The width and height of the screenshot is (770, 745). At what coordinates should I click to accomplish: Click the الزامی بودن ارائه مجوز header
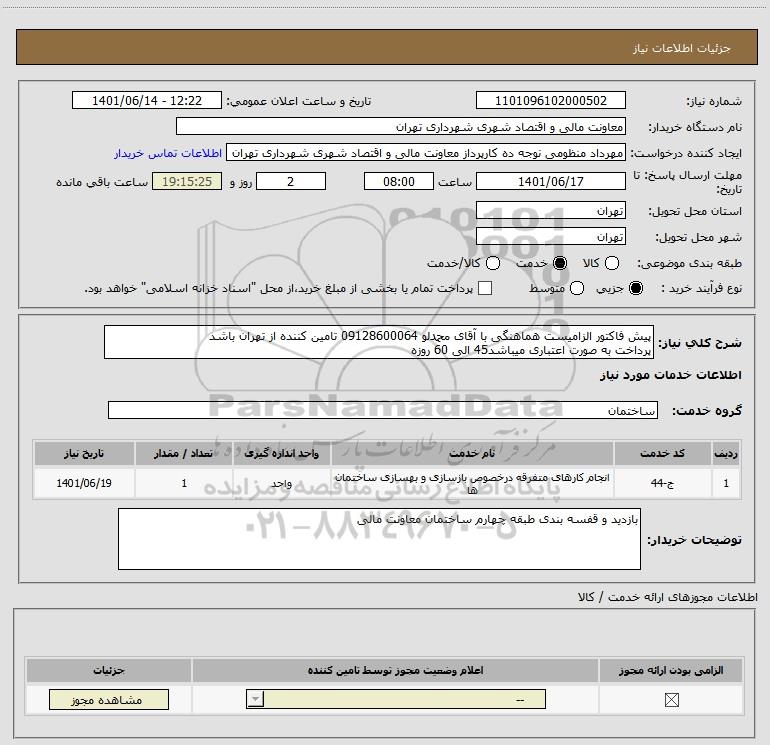coord(671,670)
